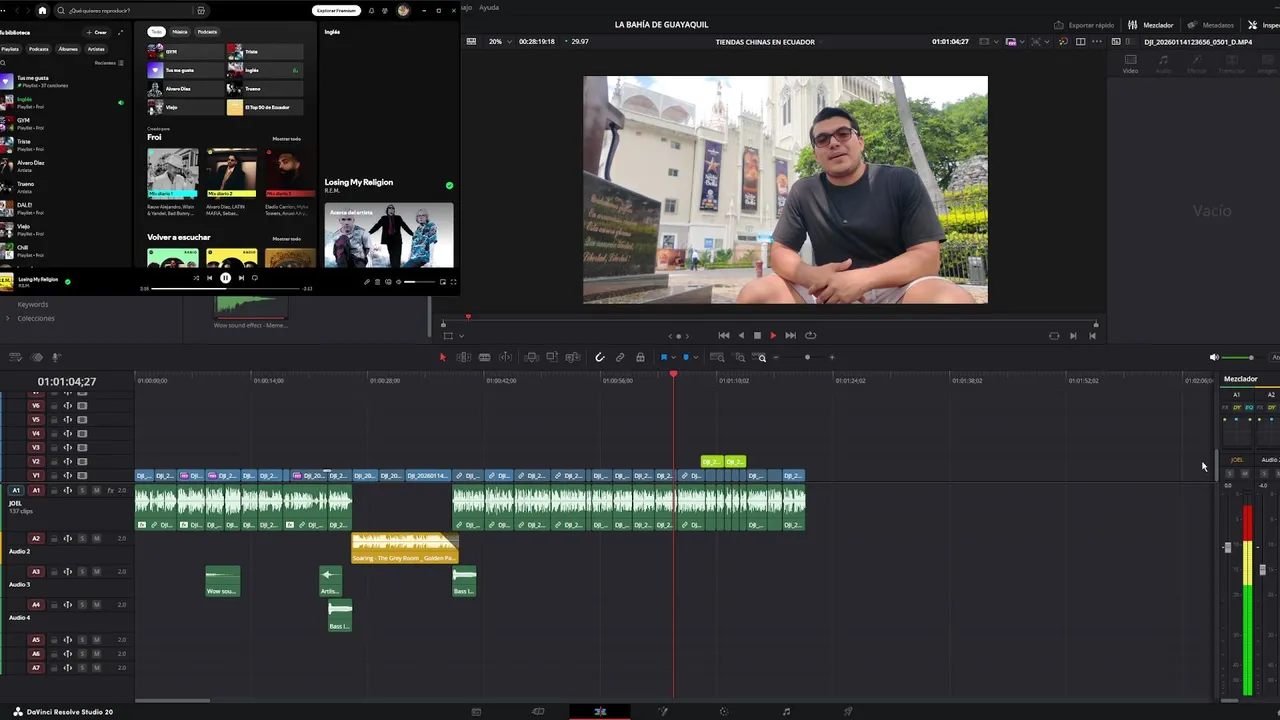Select Todo filter chip in Spotify
This screenshot has width=1280, height=720.
(x=156, y=32)
